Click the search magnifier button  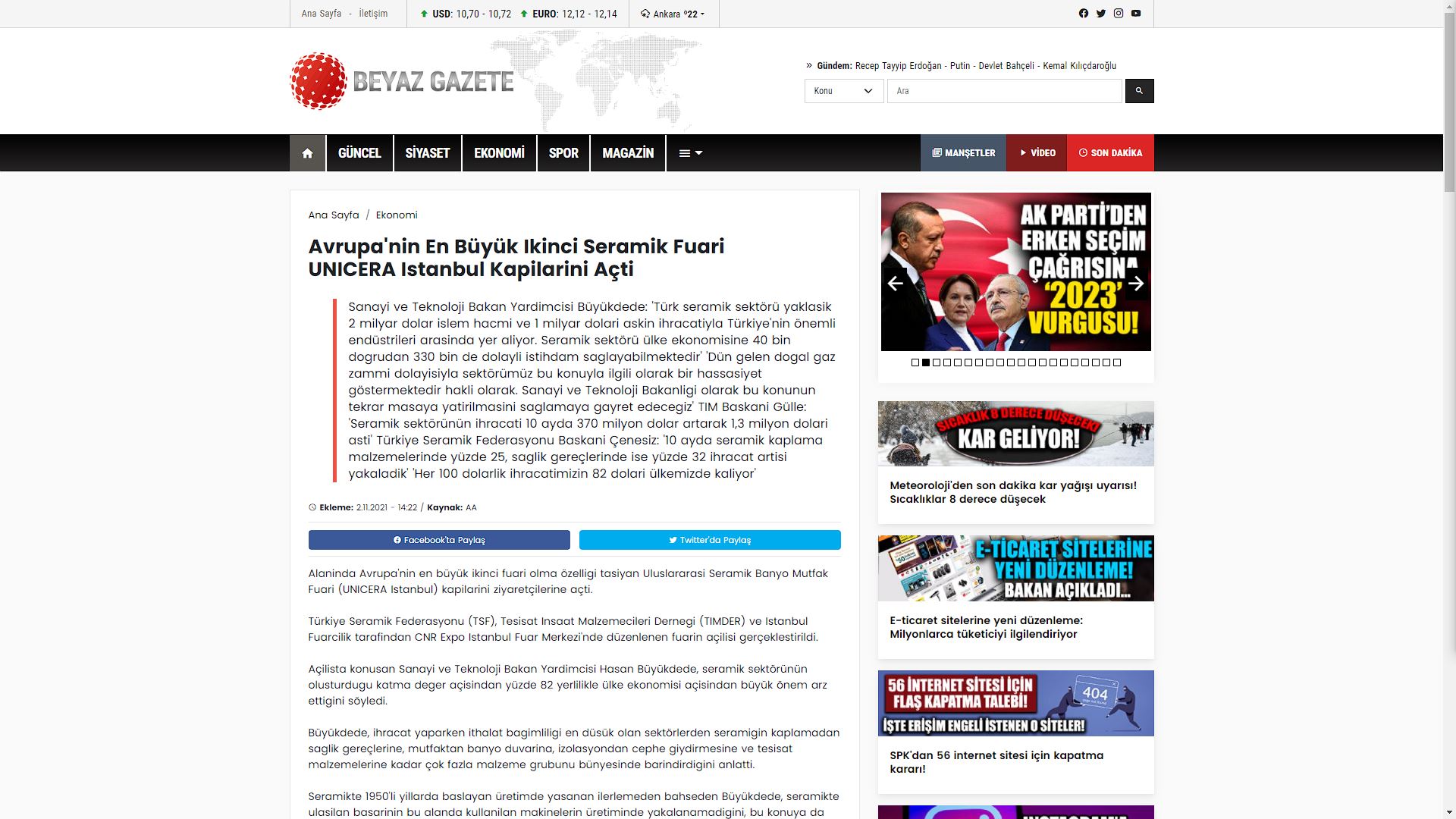[x=1139, y=91]
